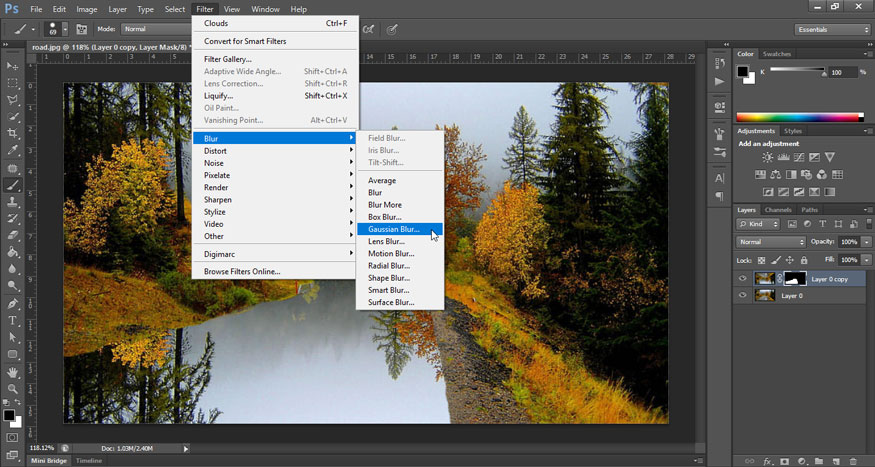
Task: Toggle visibility of Layer 0
Action: [x=742, y=296]
